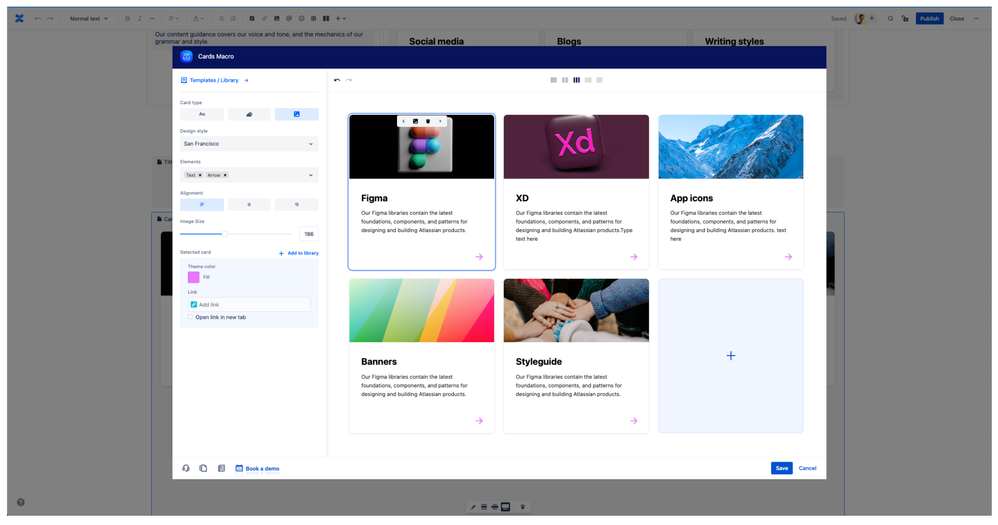This screenshot has height=525, width=998.
Task: Open the text color dropdown in editor
Action: pyautogui.click(x=199, y=18)
